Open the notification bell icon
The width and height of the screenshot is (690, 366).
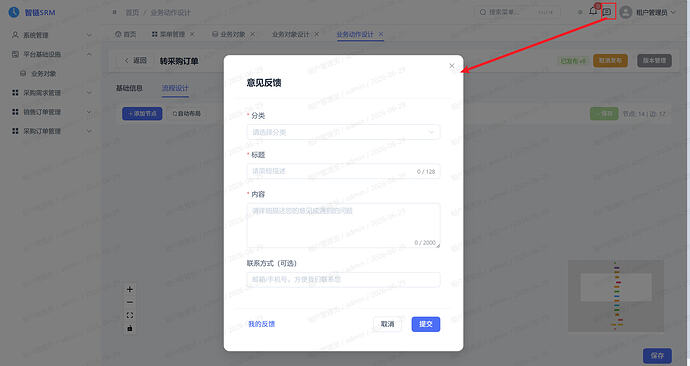593,11
